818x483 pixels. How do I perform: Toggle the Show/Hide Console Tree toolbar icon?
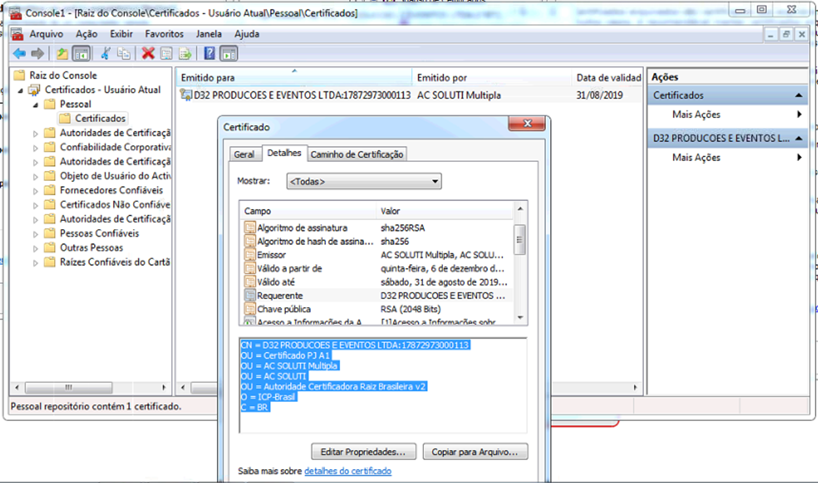[x=81, y=53]
